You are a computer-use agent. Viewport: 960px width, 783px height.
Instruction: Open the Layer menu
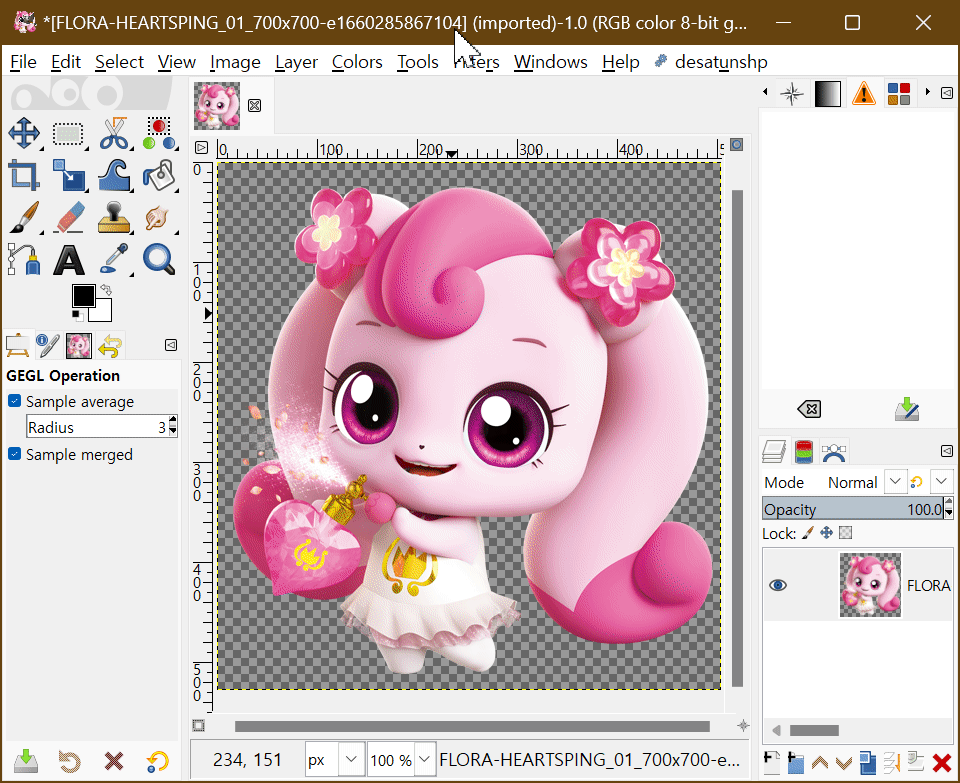pyautogui.click(x=296, y=62)
